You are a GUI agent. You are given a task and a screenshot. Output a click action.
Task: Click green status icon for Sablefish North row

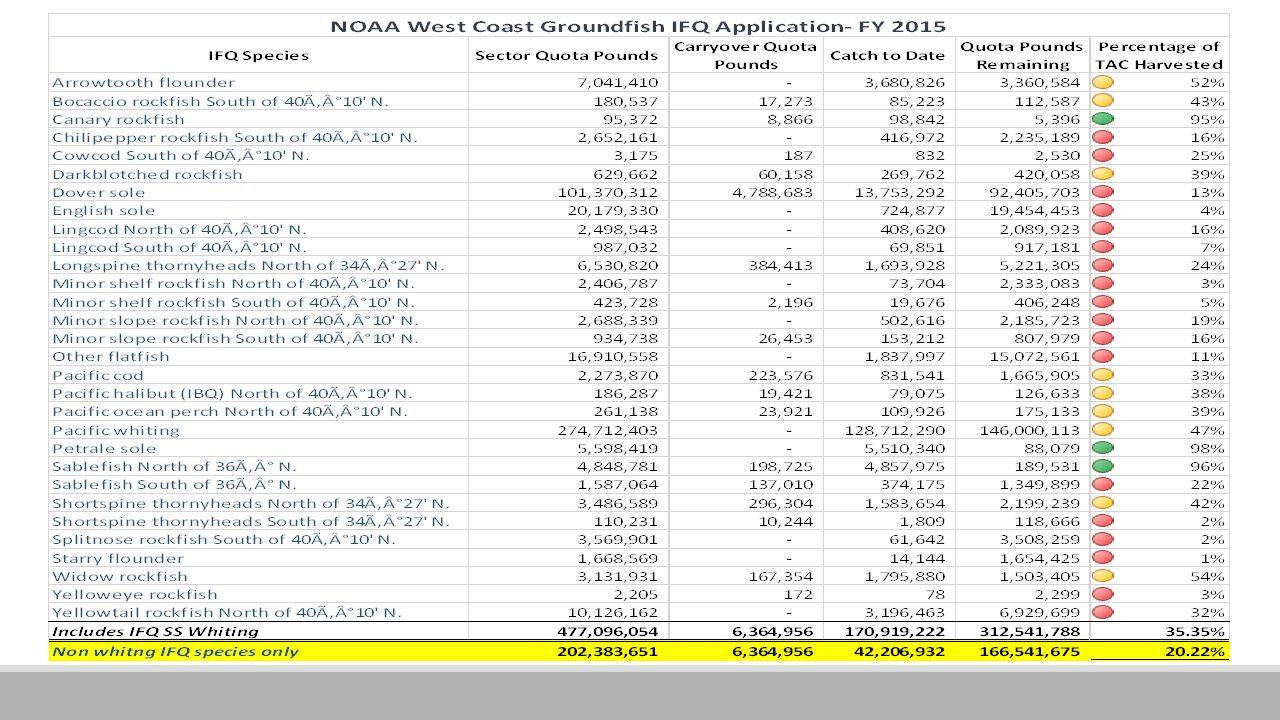click(x=1104, y=466)
